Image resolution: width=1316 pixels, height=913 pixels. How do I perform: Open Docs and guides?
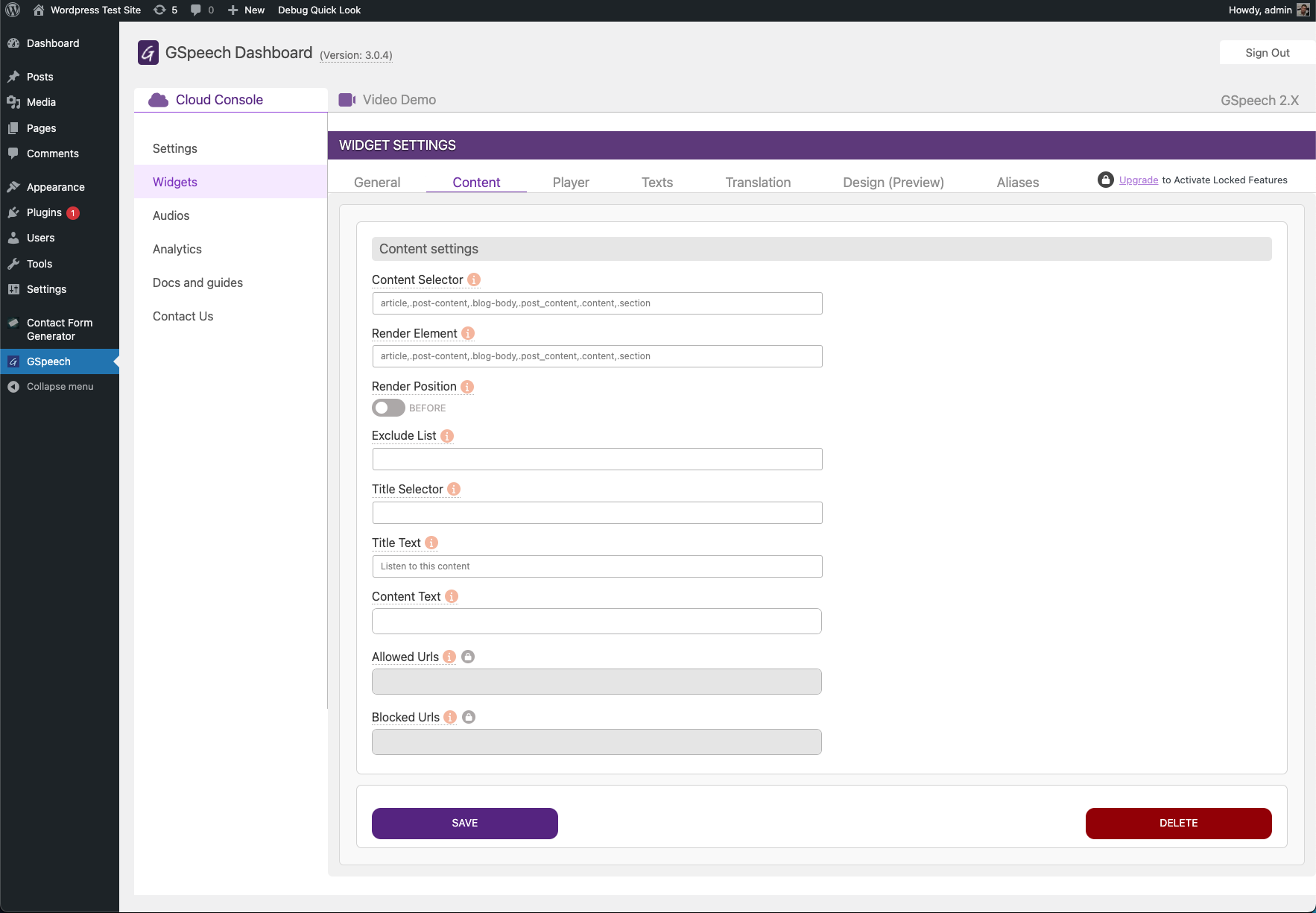coord(230,282)
